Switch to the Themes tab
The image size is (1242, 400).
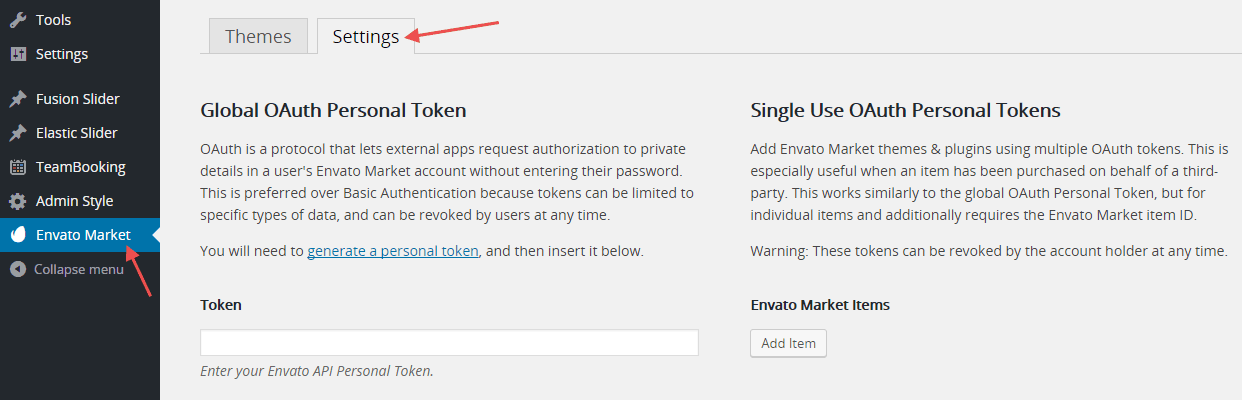258,37
